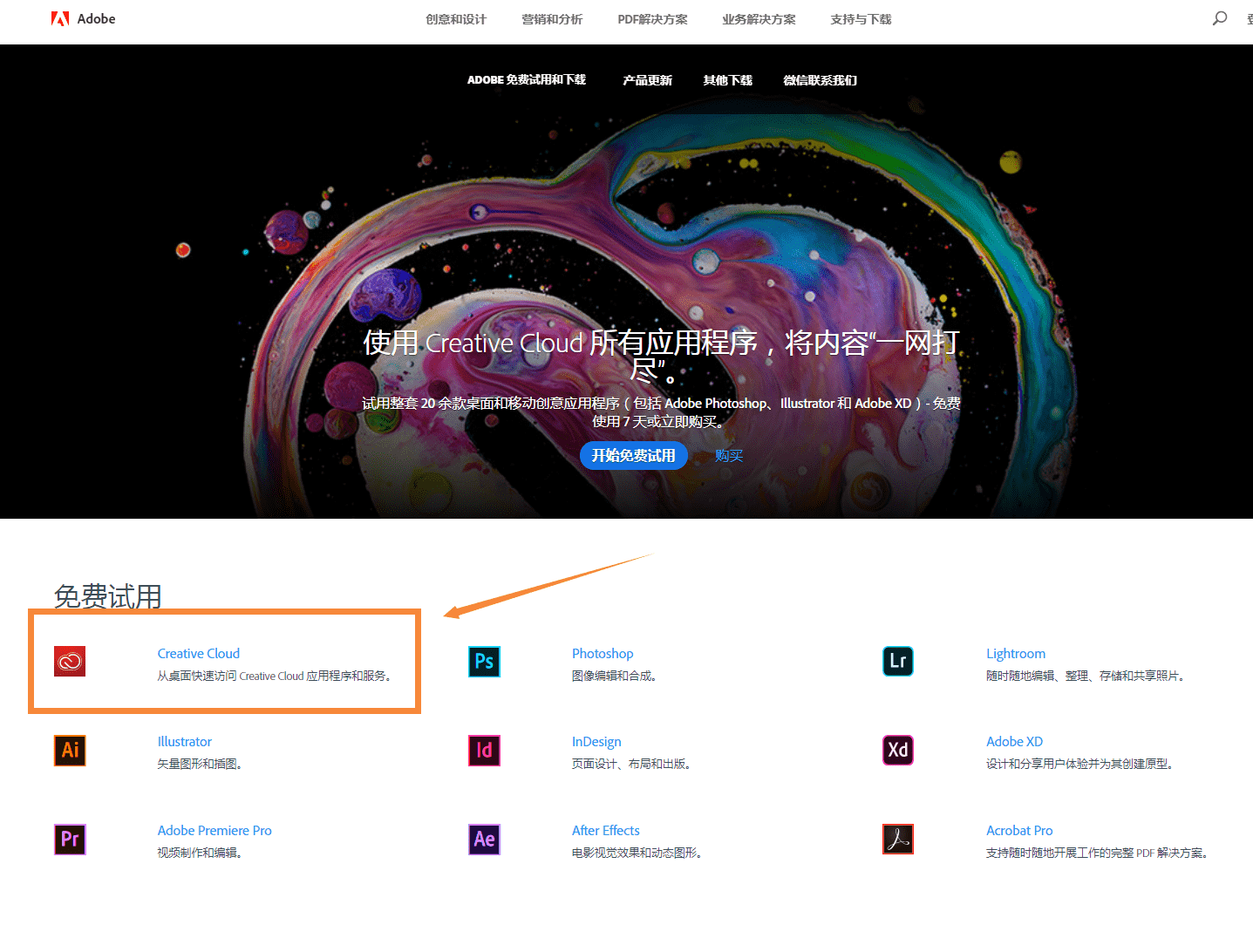This screenshot has width=1253, height=952.
Task: Click the 购买 link
Action: [x=729, y=455]
